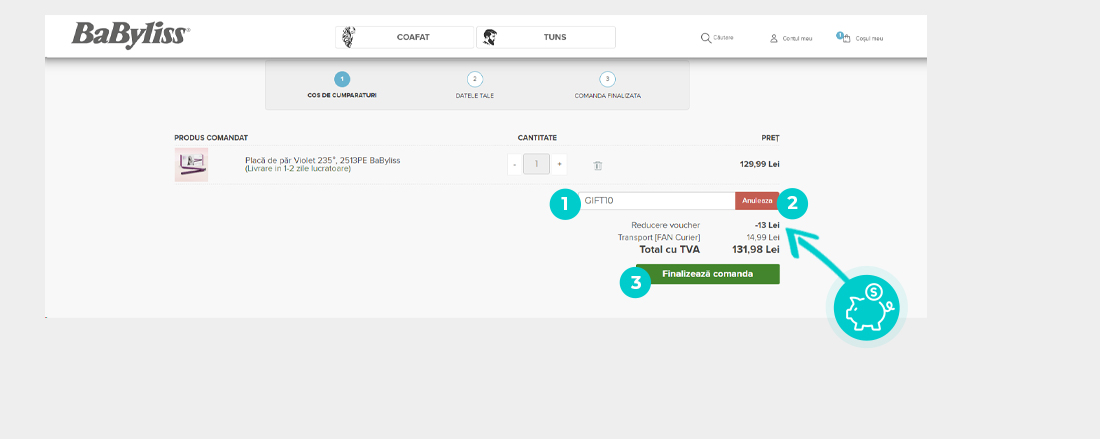
Task: Click the piggy bank savings icon
Action: (867, 306)
